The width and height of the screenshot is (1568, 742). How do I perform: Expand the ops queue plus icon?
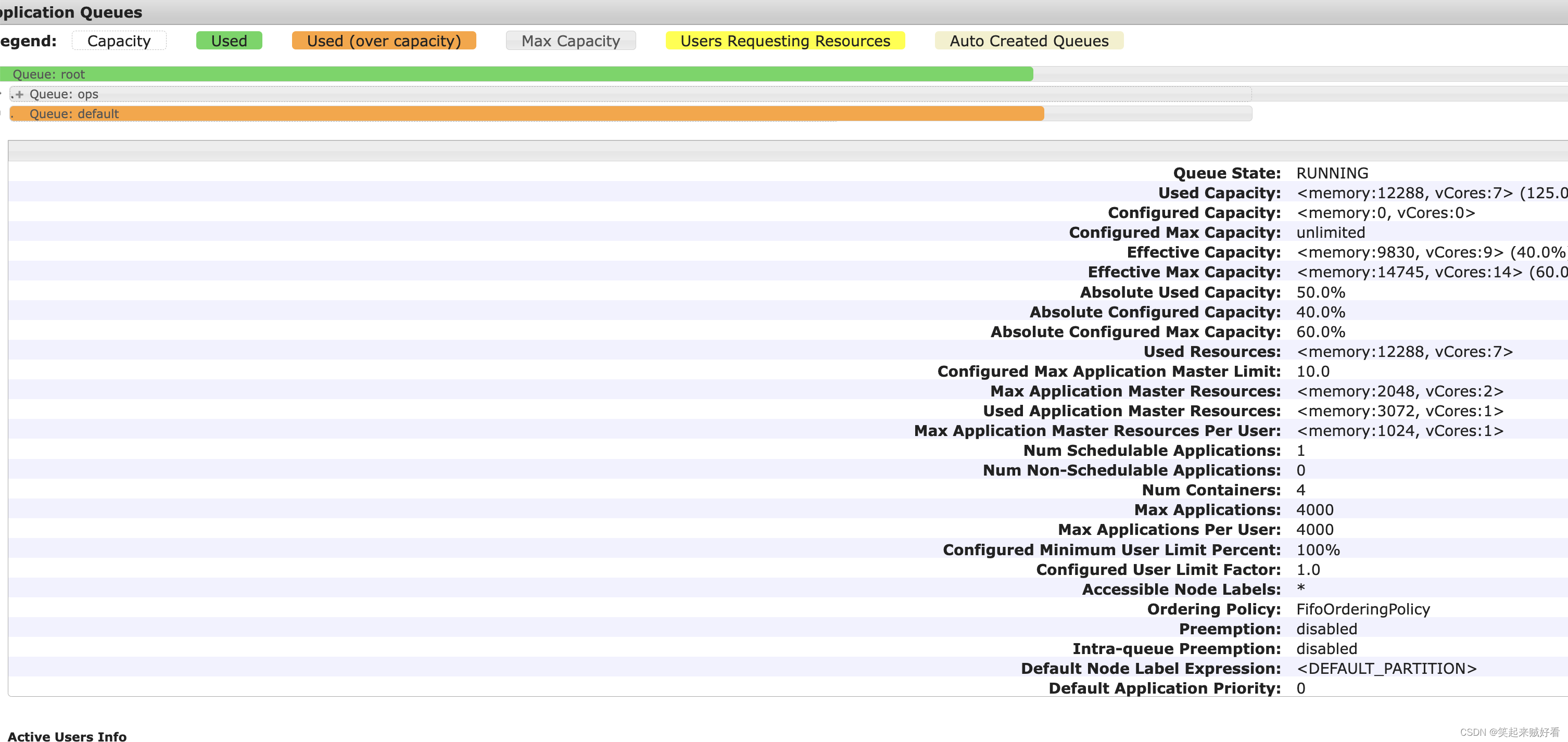point(19,94)
